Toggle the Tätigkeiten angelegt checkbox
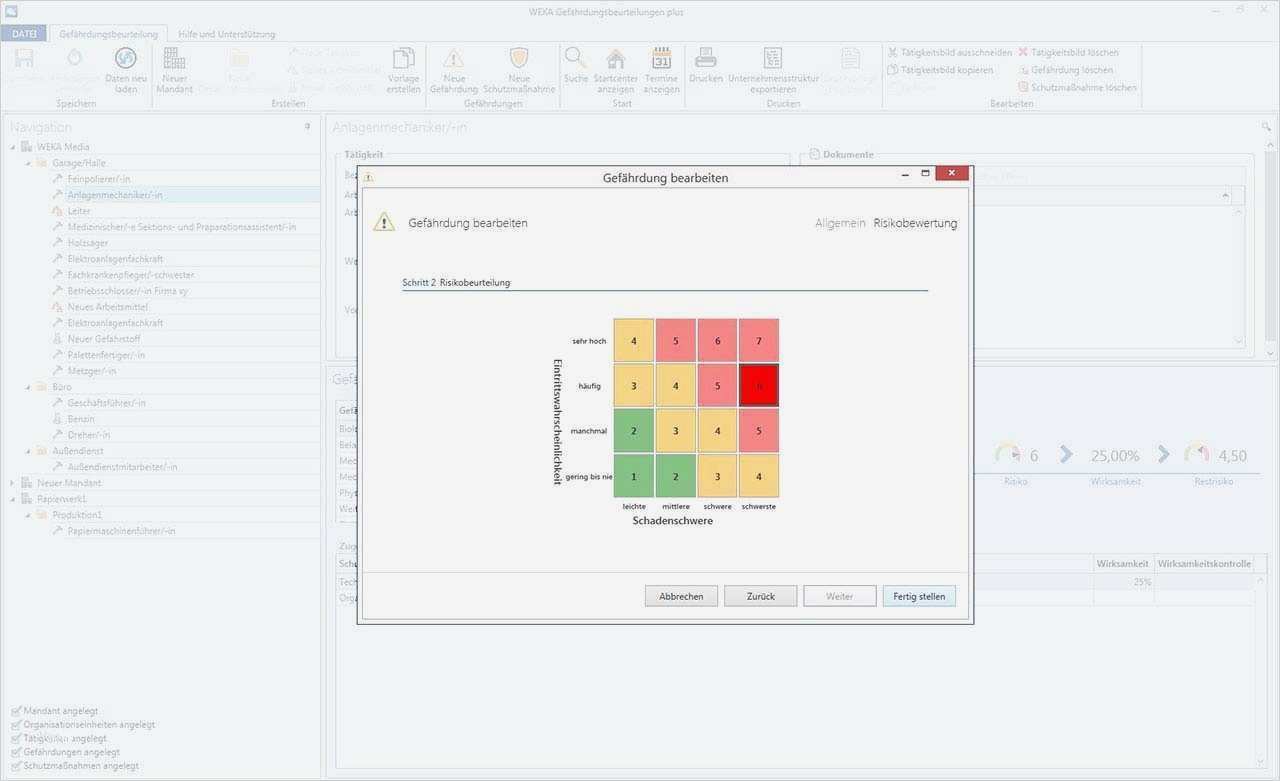 point(16,739)
